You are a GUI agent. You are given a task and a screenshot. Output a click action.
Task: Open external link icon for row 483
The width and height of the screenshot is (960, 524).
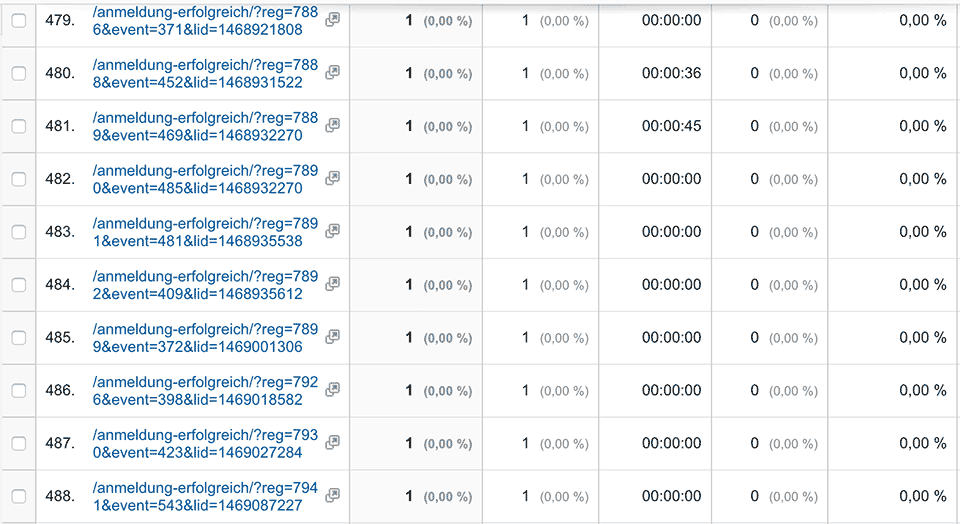click(333, 231)
